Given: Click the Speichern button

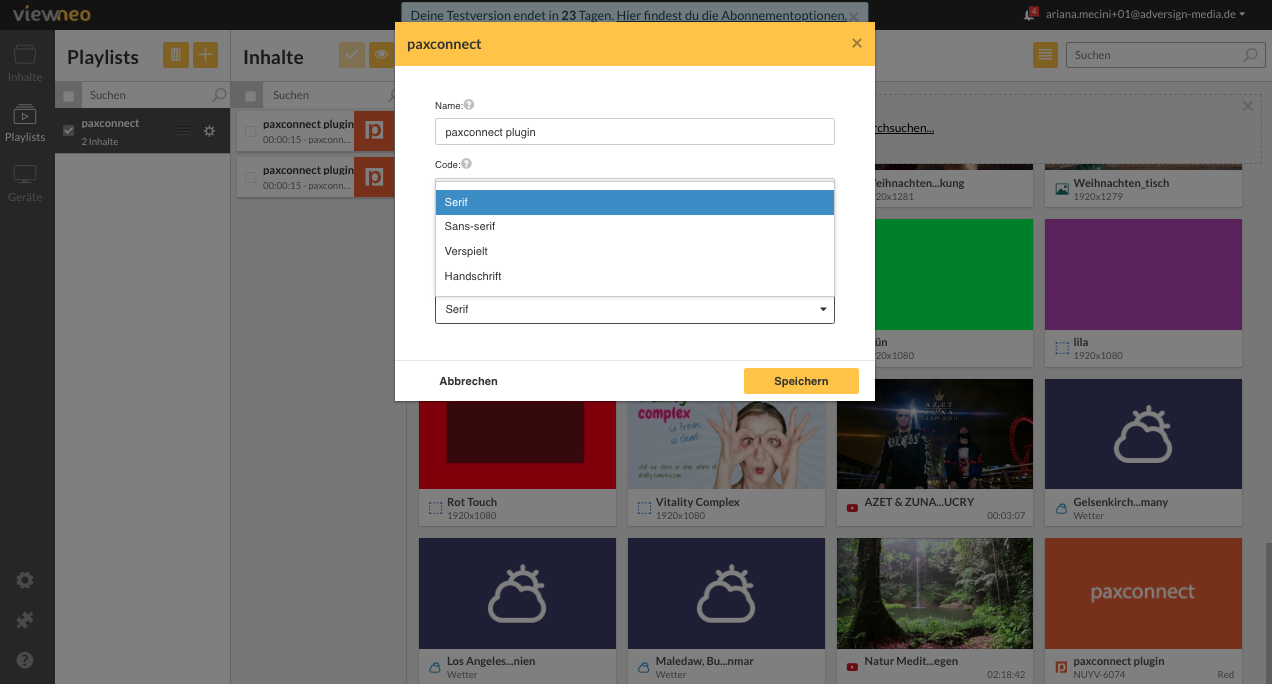Looking at the screenshot, I should click(x=801, y=381).
